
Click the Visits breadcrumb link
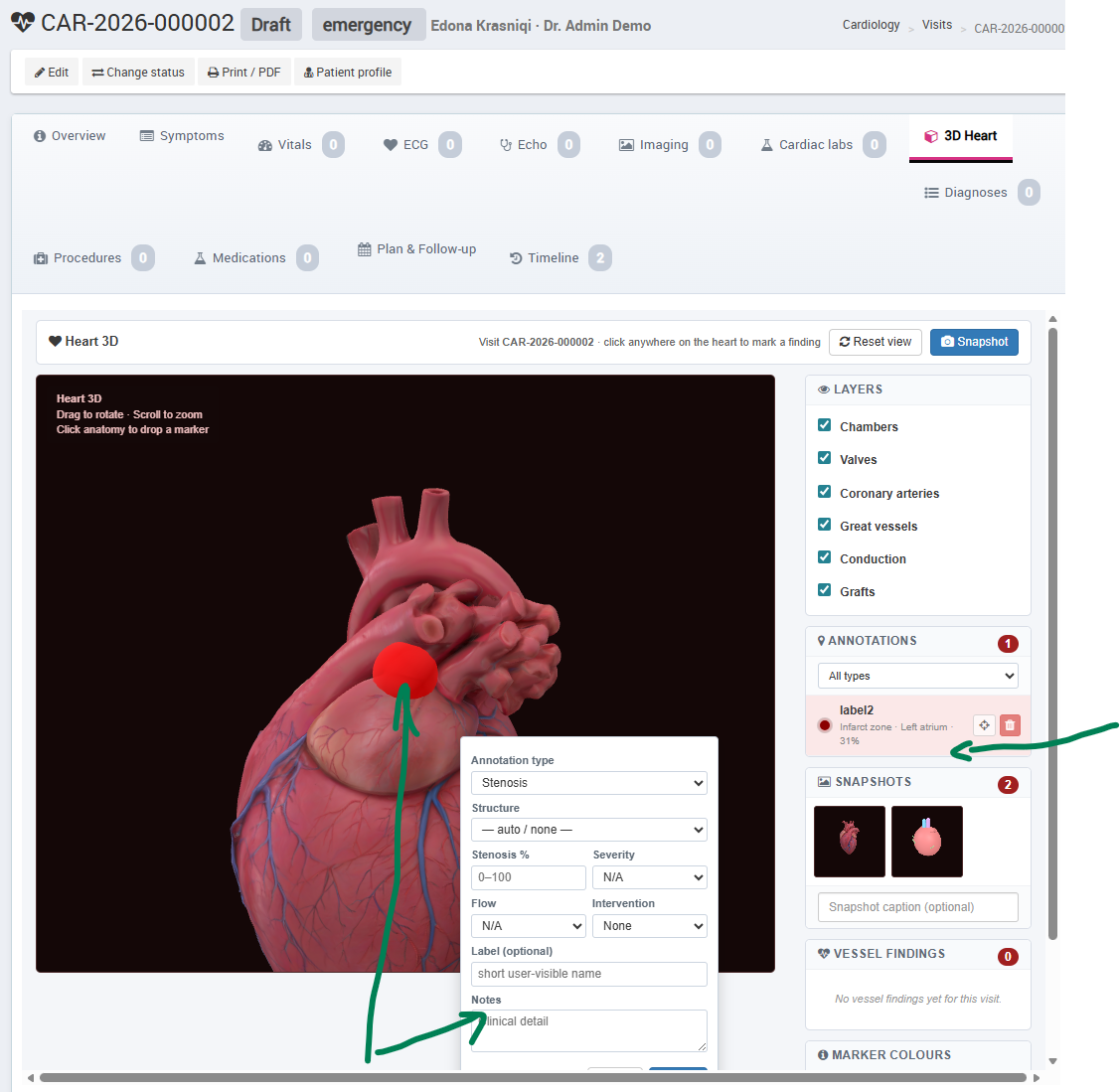936,25
